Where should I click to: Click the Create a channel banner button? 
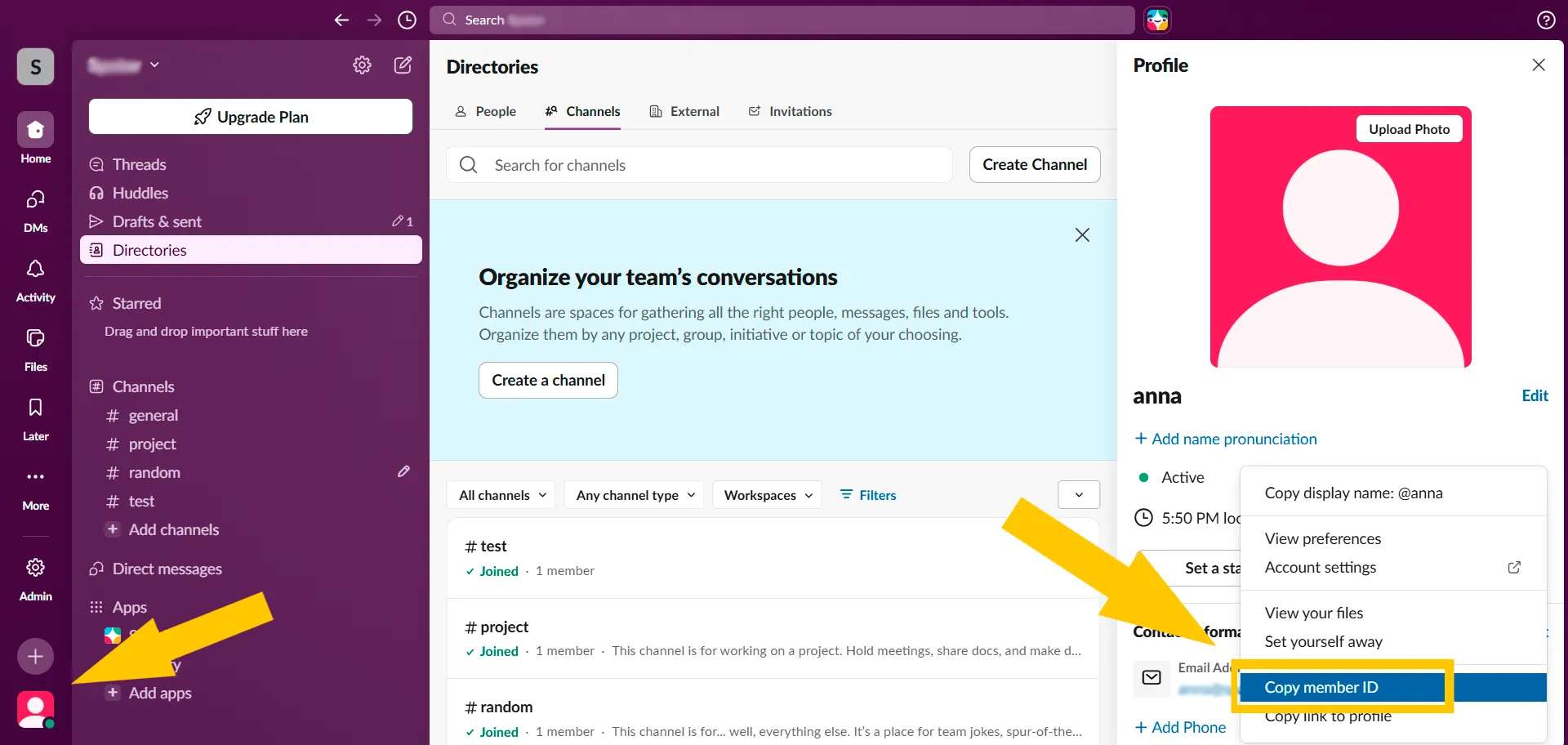pyautogui.click(x=548, y=380)
